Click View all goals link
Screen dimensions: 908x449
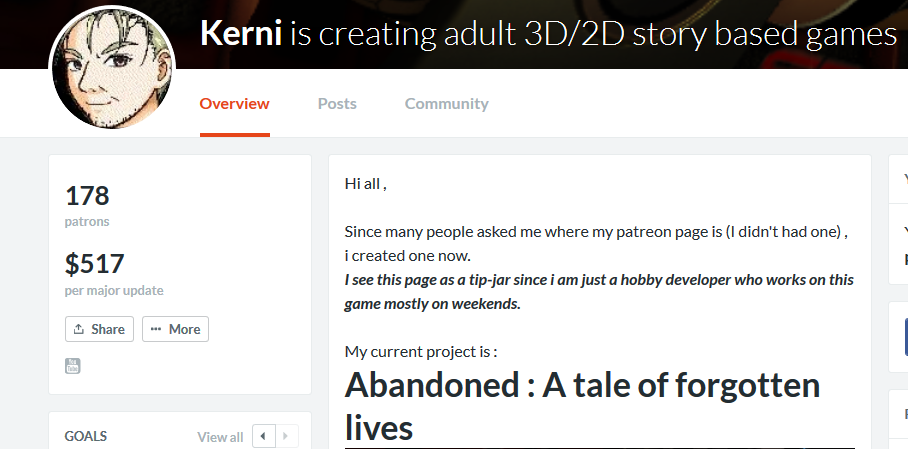coord(220,437)
